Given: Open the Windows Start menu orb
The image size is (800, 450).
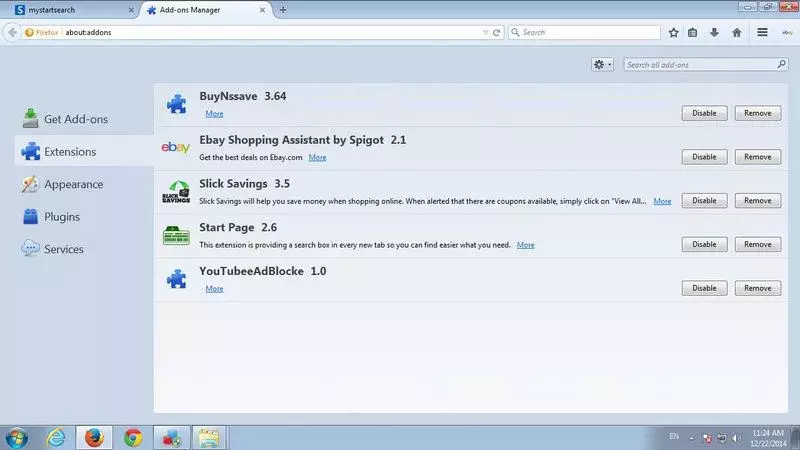Looking at the screenshot, I should pos(16,438).
